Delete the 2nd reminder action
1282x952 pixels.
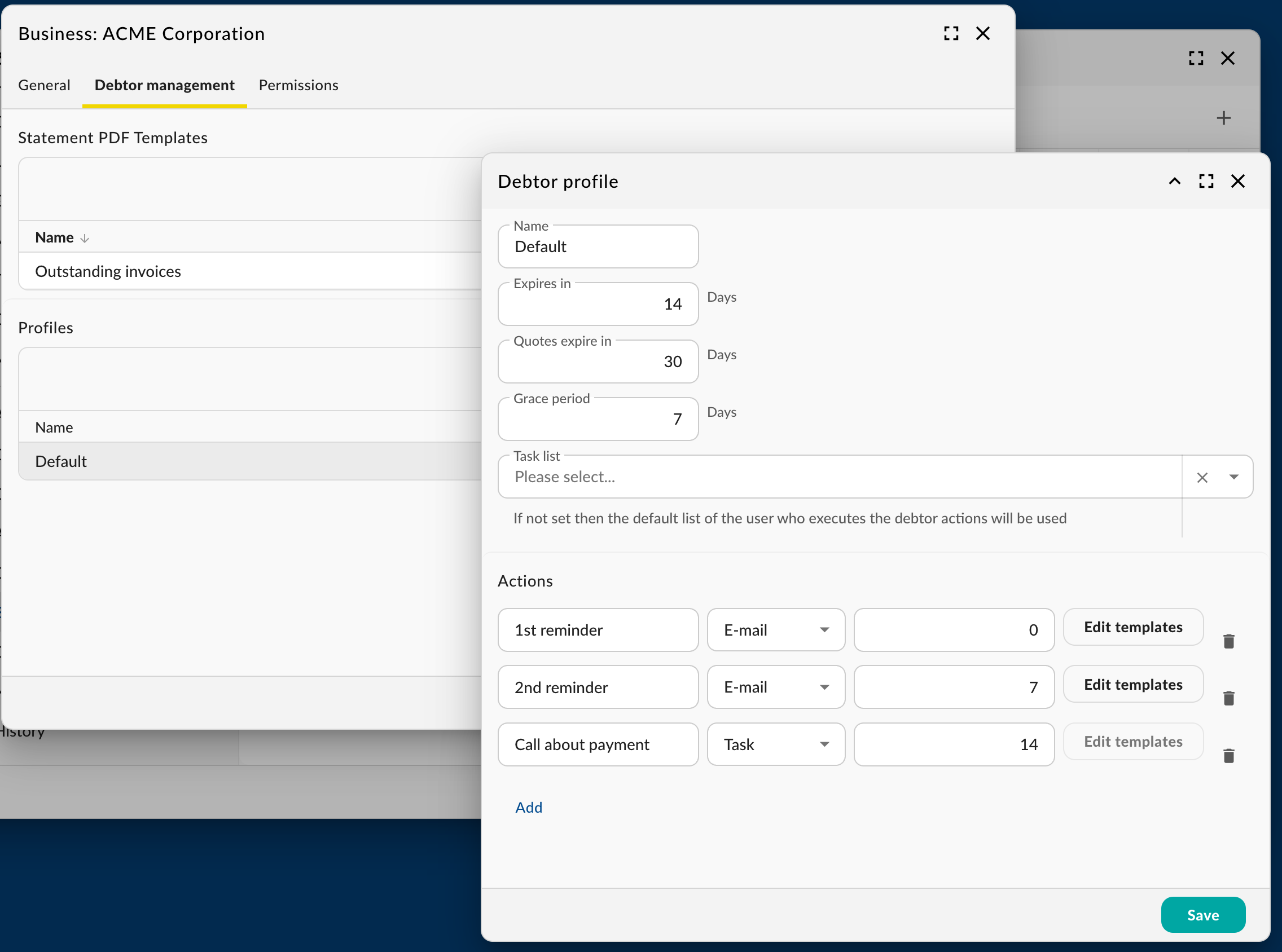[1228, 698]
